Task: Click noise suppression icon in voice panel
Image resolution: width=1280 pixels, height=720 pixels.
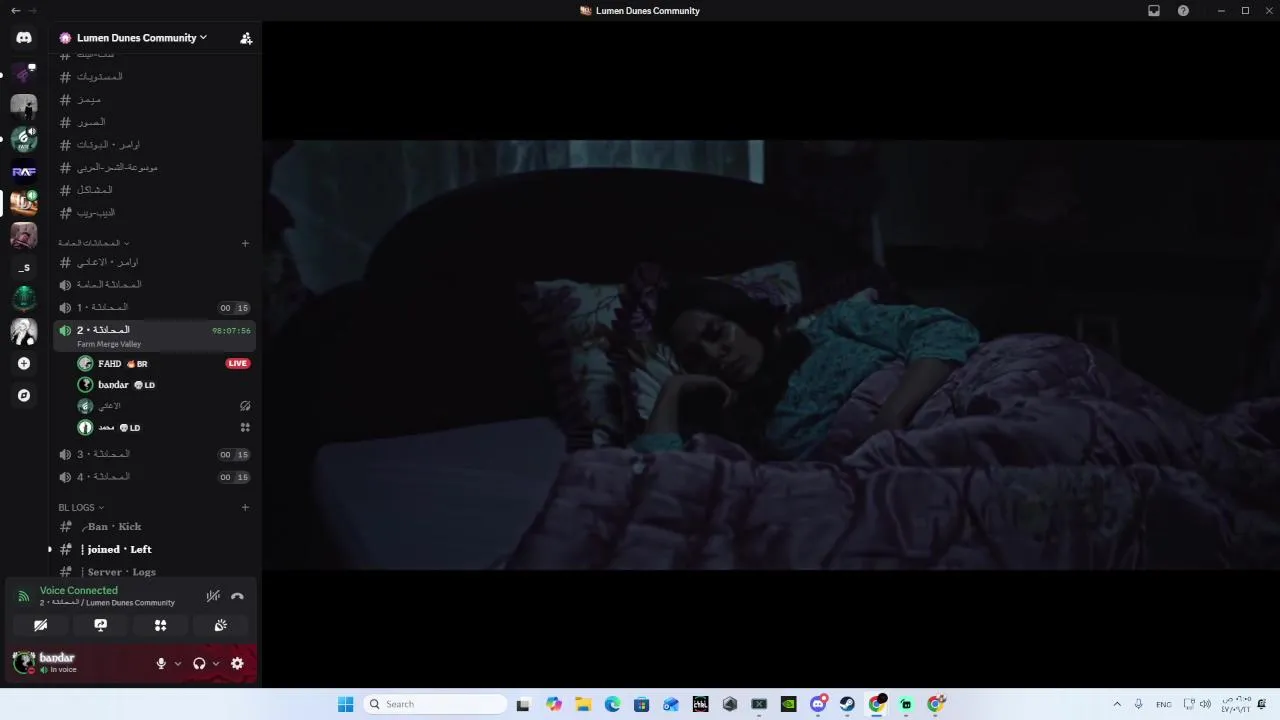Action: click(213, 596)
